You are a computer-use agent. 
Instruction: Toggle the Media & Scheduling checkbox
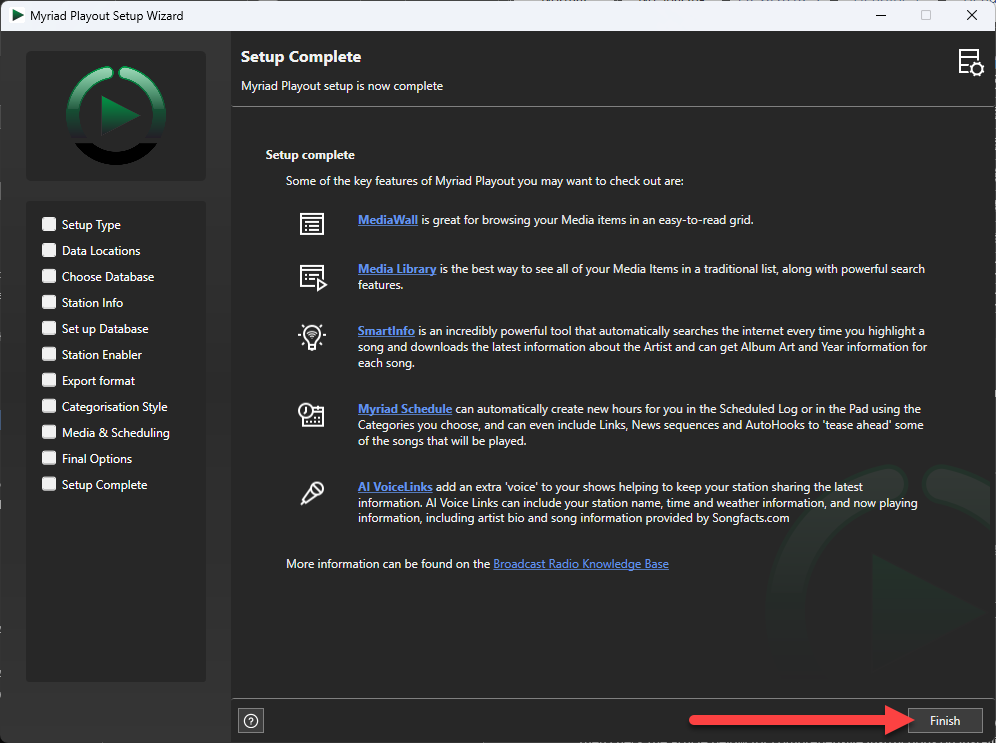pyautogui.click(x=49, y=432)
